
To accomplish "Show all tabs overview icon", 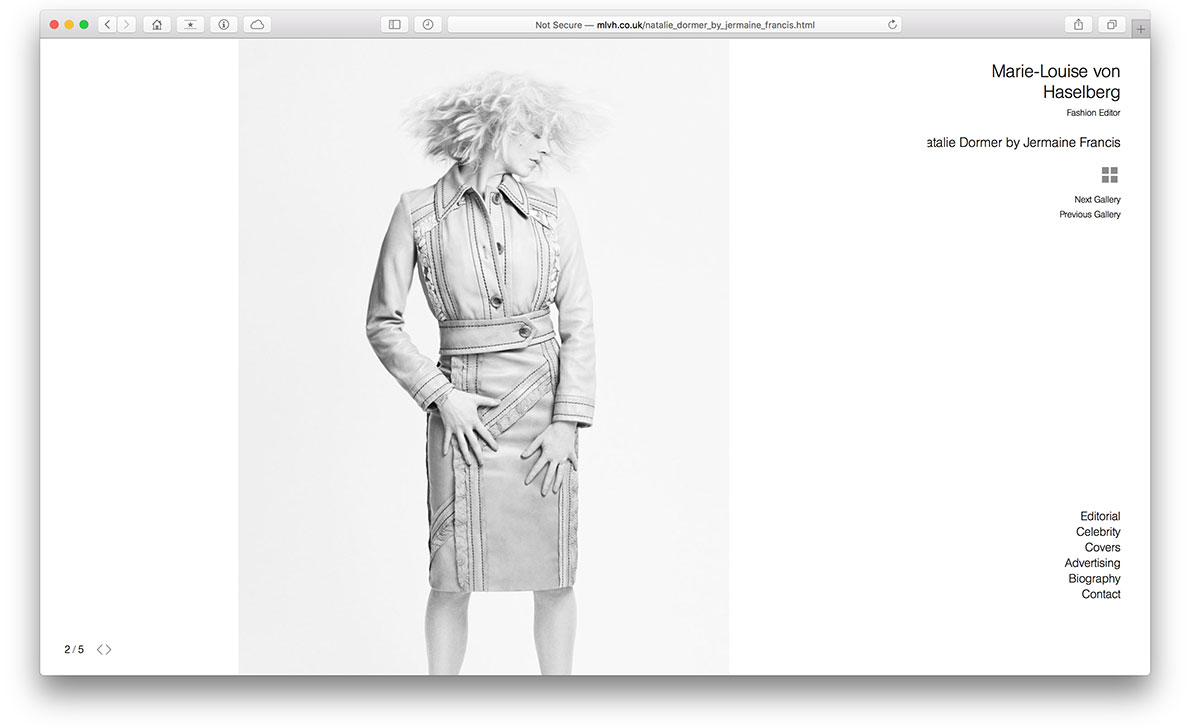I will tap(1111, 25).
